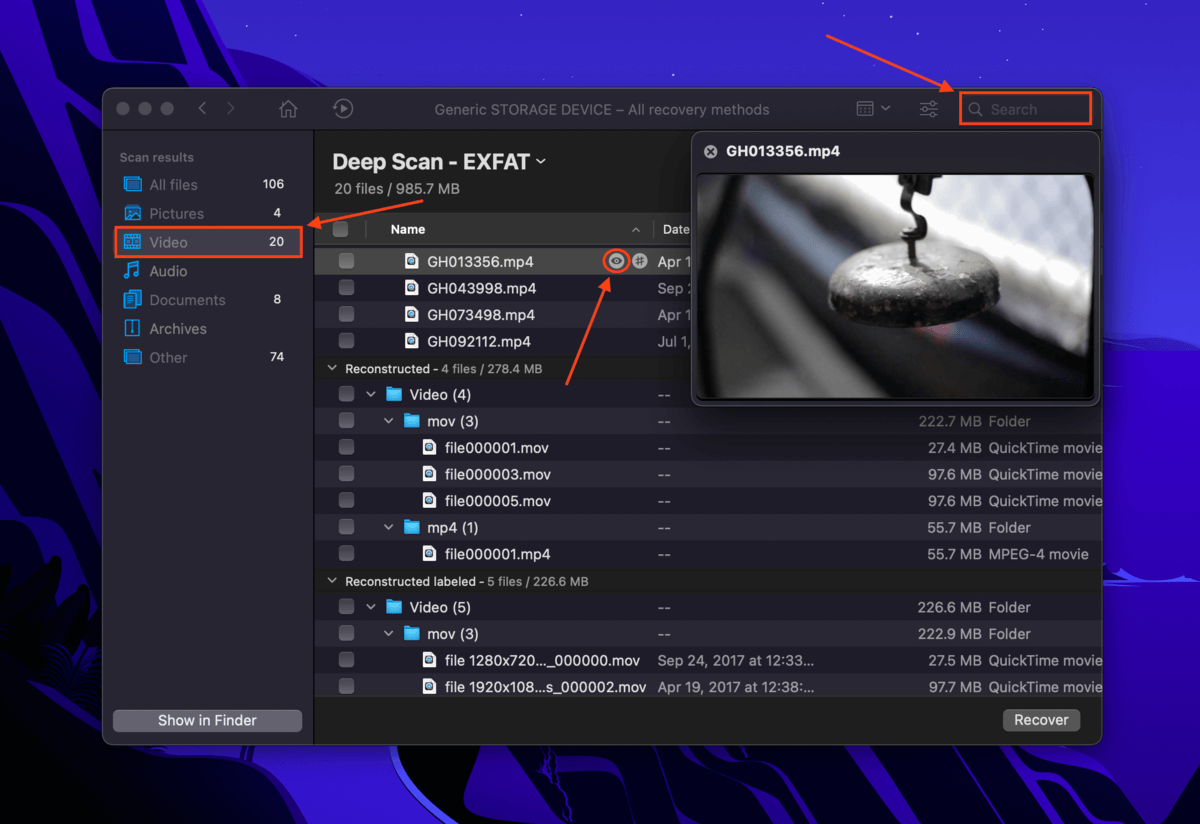This screenshot has height=824, width=1200.
Task: Click the Video (4) folder icon
Action: (x=393, y=394)
